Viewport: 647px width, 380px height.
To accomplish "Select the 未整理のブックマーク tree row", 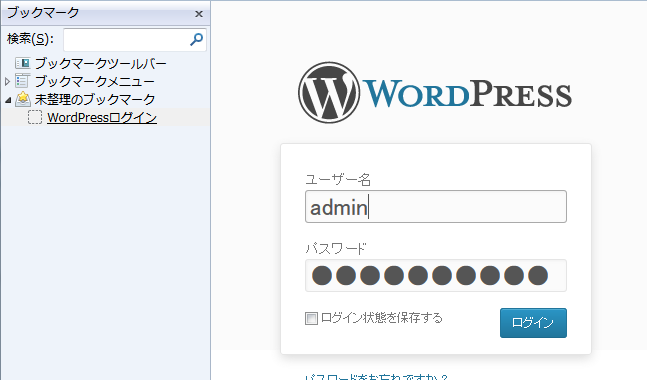I will 106,99.
